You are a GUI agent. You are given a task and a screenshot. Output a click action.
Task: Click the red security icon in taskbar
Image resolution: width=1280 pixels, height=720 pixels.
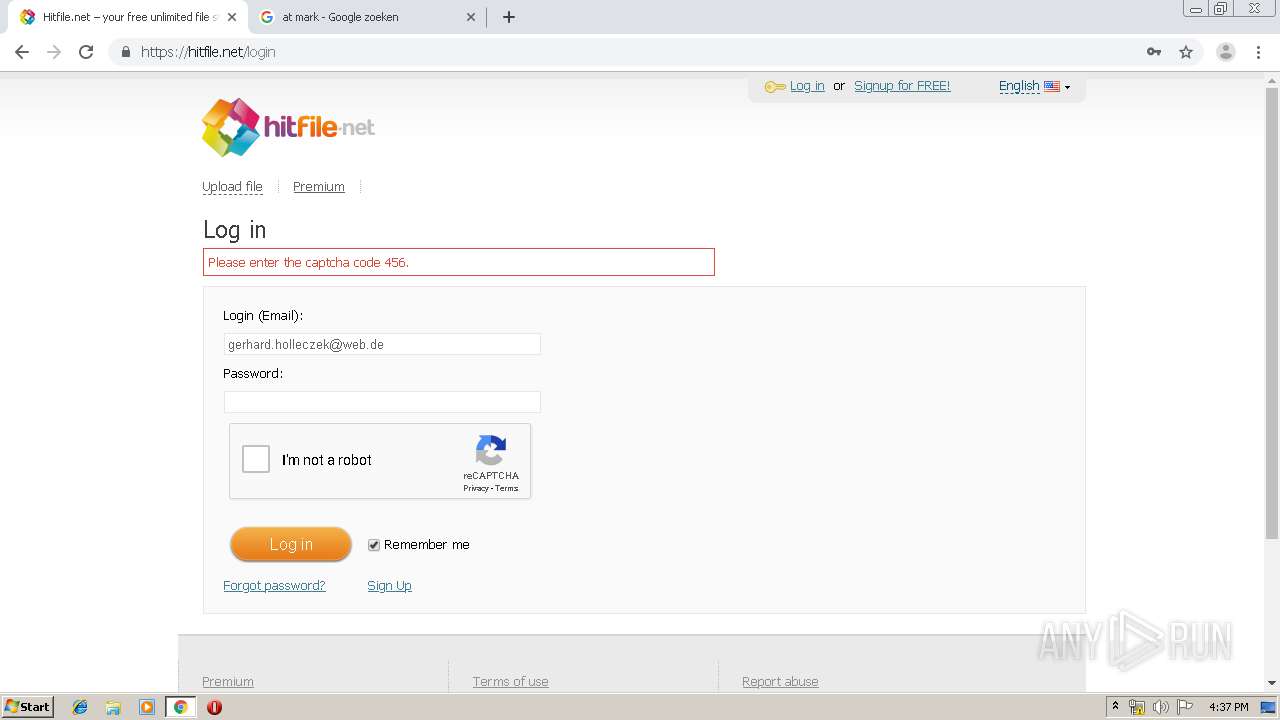click(x=214, y=707)
